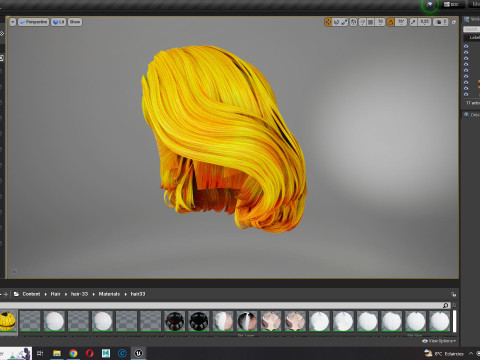The image size is (480, 360).
Task: Show hidden system tray icons chevron
Action: pyautogui.click(x=471, y=353)
